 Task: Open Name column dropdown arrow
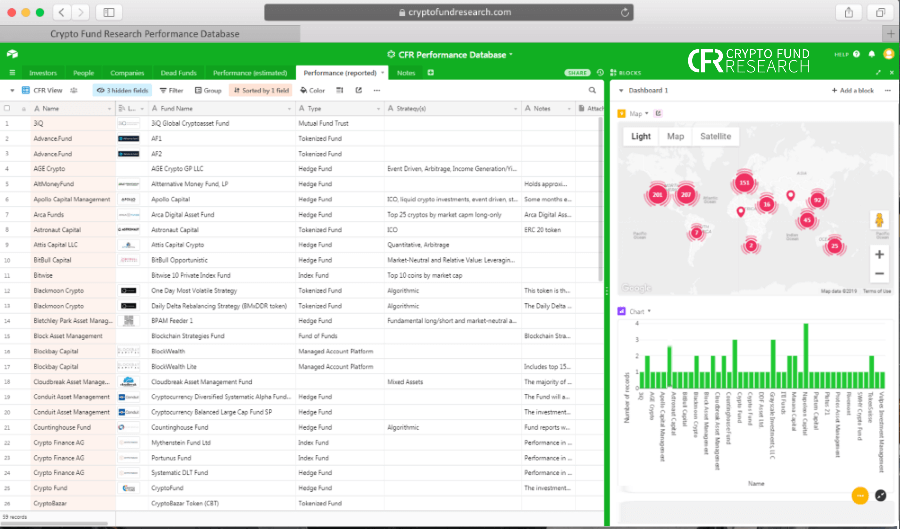tap(109, 108)
